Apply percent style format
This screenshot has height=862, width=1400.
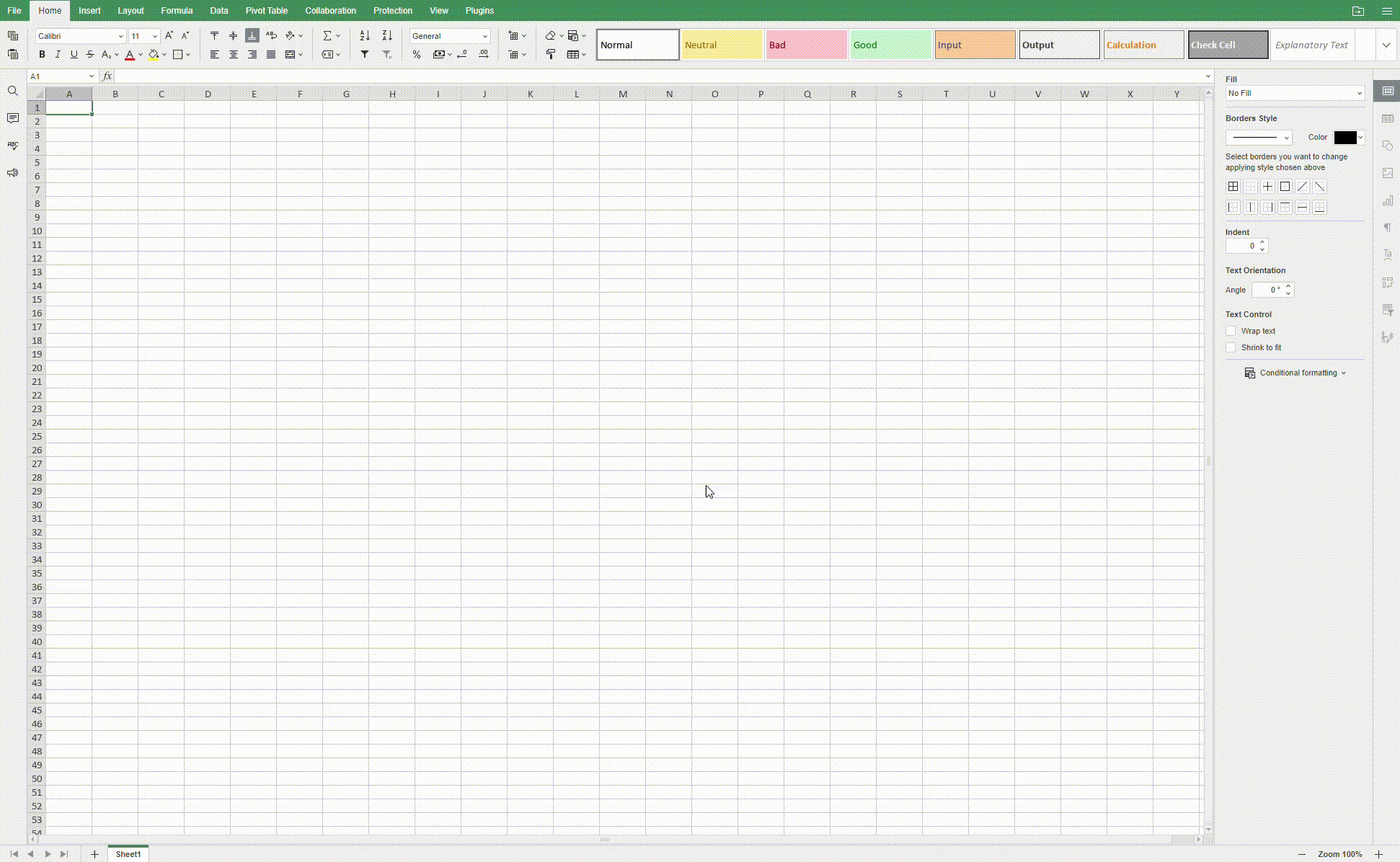pyautogui.click(x=417, y=54)
